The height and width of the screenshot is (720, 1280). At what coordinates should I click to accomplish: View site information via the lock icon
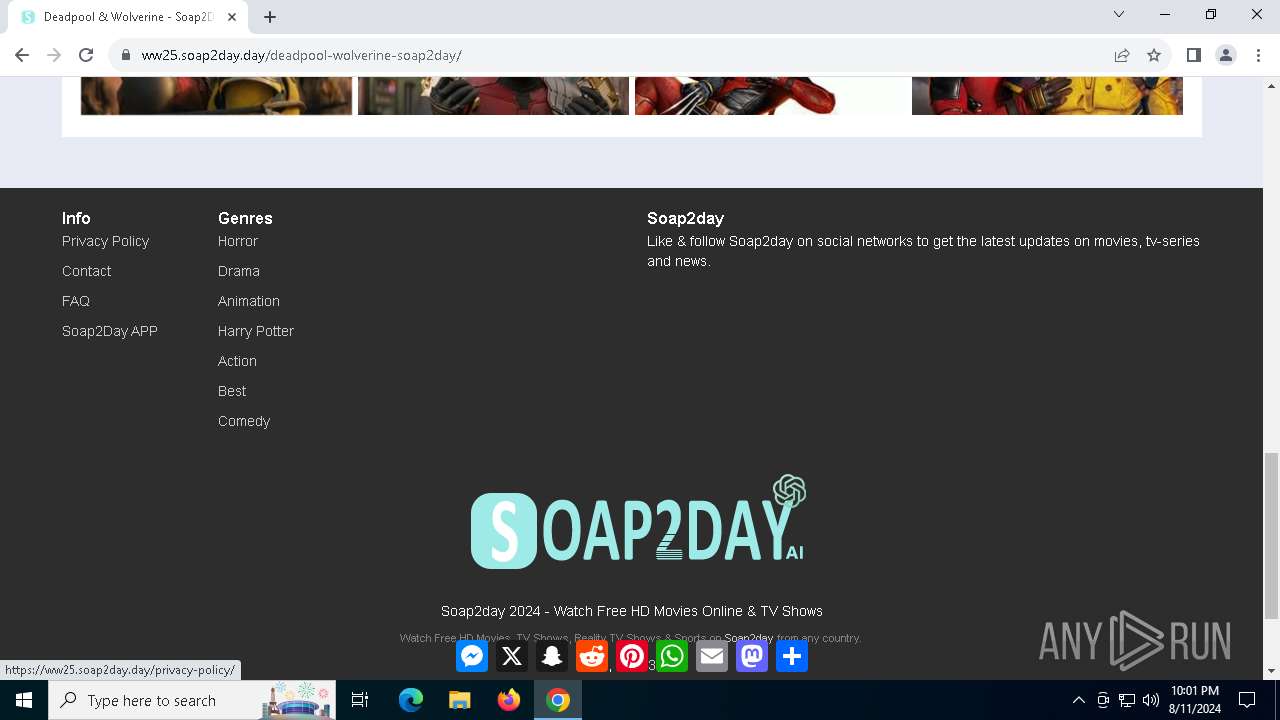coord(126,55)
